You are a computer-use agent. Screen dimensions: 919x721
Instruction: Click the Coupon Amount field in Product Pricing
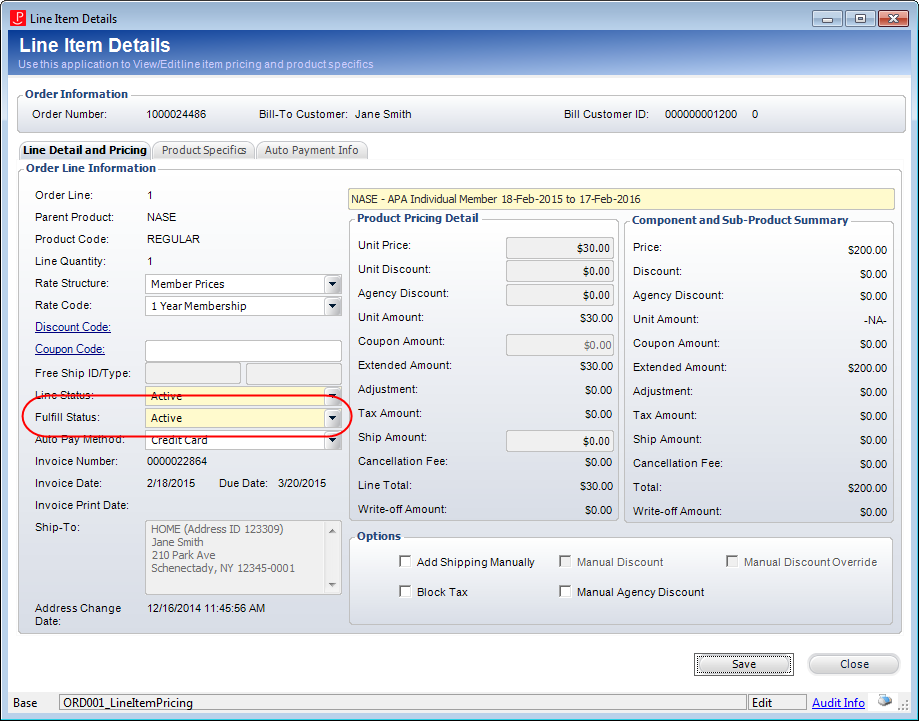(x=560, y=345)
